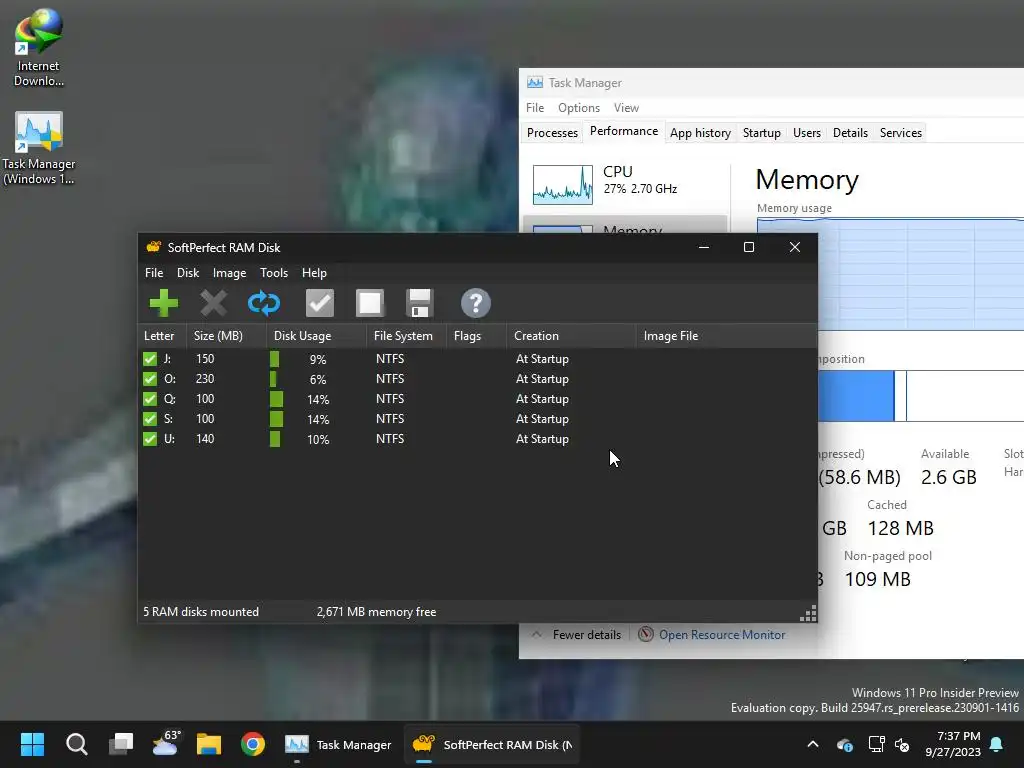Switch to the App history tab
The image size is (1024, 768).
click(x=700, y=133)
